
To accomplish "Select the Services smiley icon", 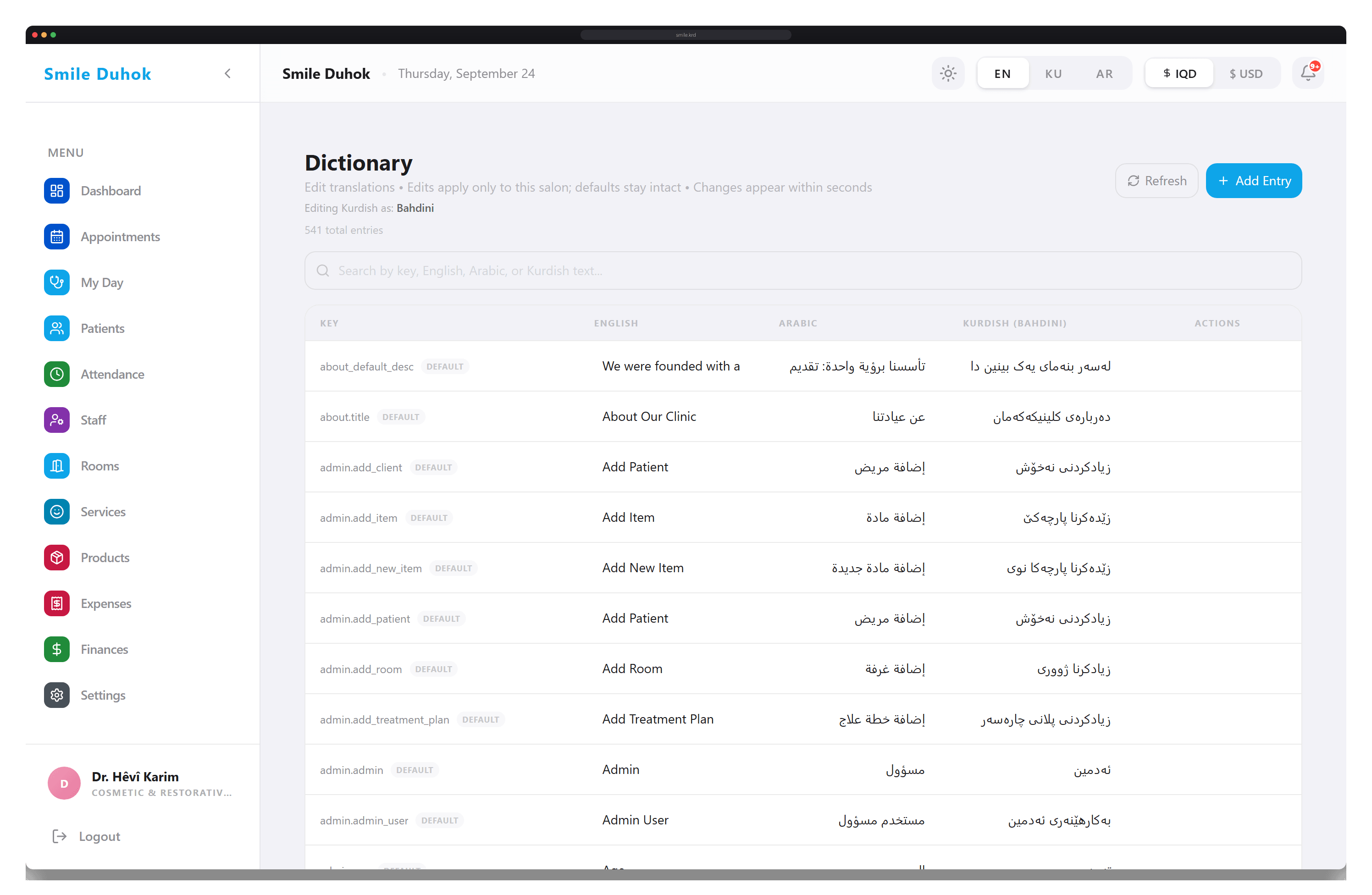I will 56,512.
